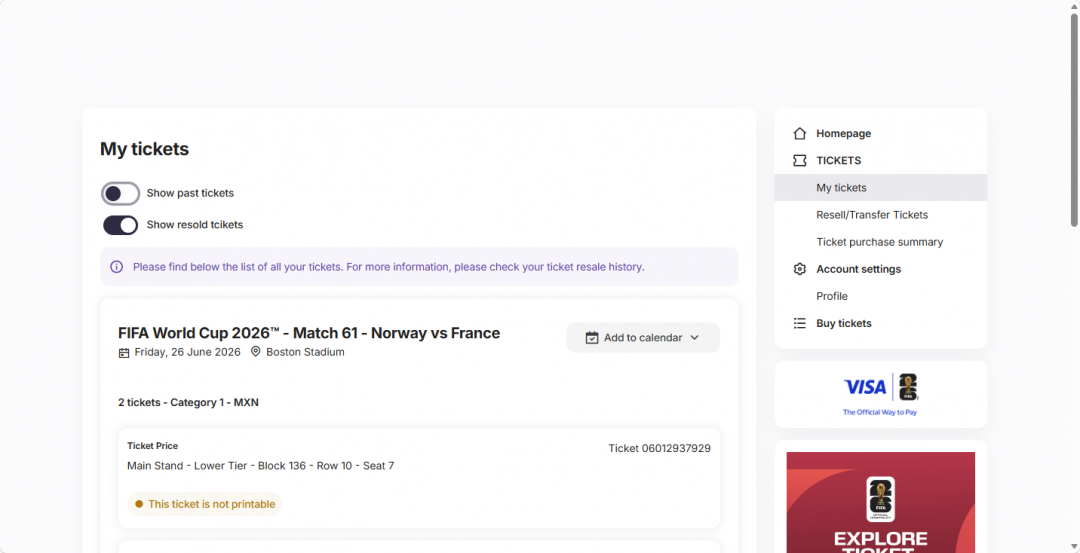
Task: Open the Explore Ticket promotional banner
Action: pyautogui.click(x=880, y=502)
